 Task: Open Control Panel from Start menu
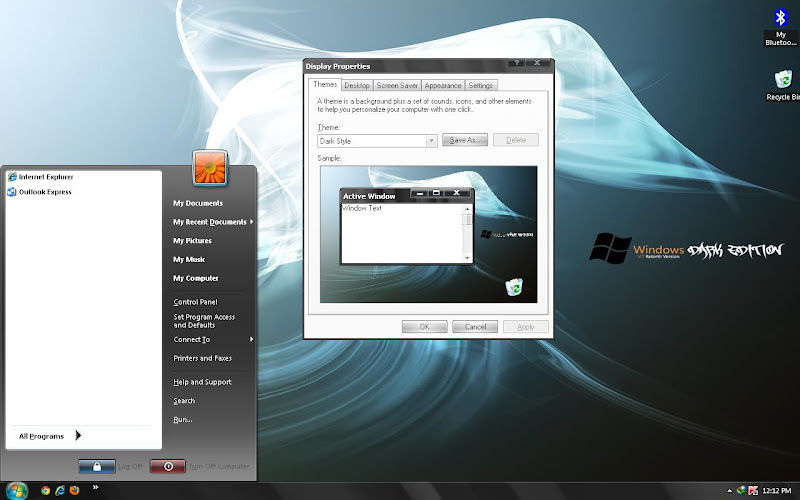pos(195,302)
